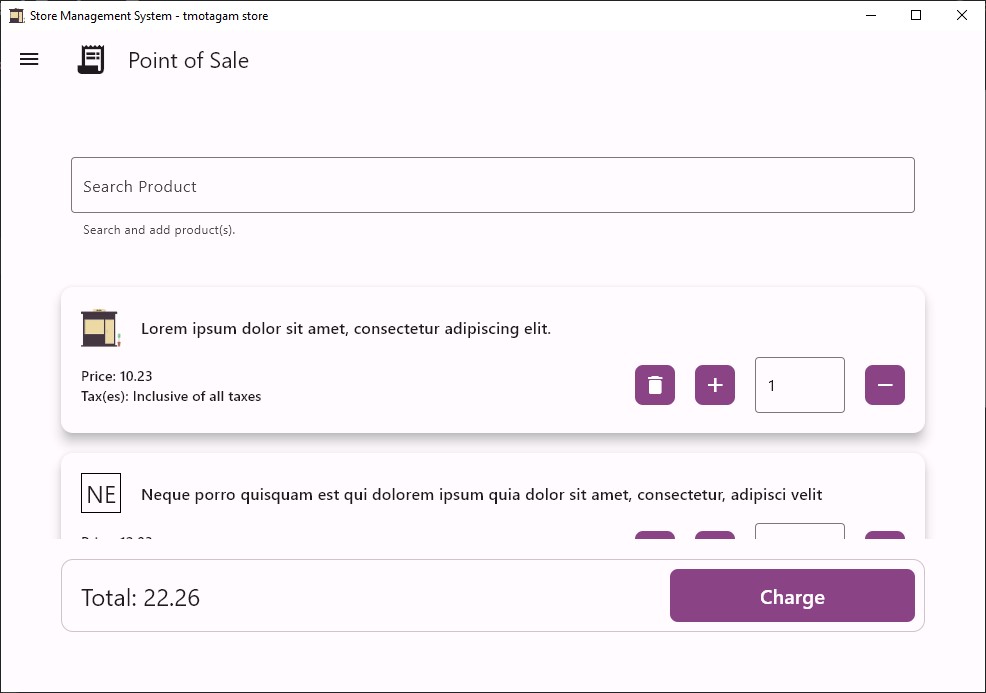Click the NE product placeholder image
986x693 pixels.
point(101,492)
